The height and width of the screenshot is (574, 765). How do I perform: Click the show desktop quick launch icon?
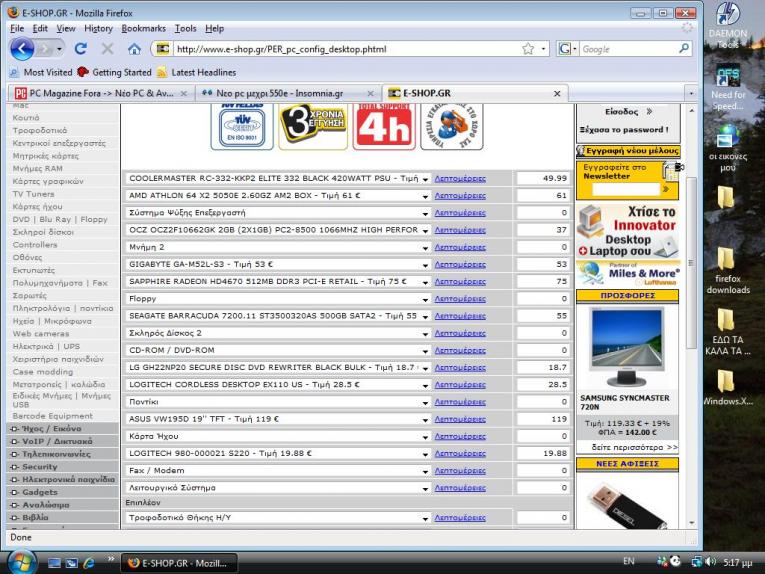[55, 563]
